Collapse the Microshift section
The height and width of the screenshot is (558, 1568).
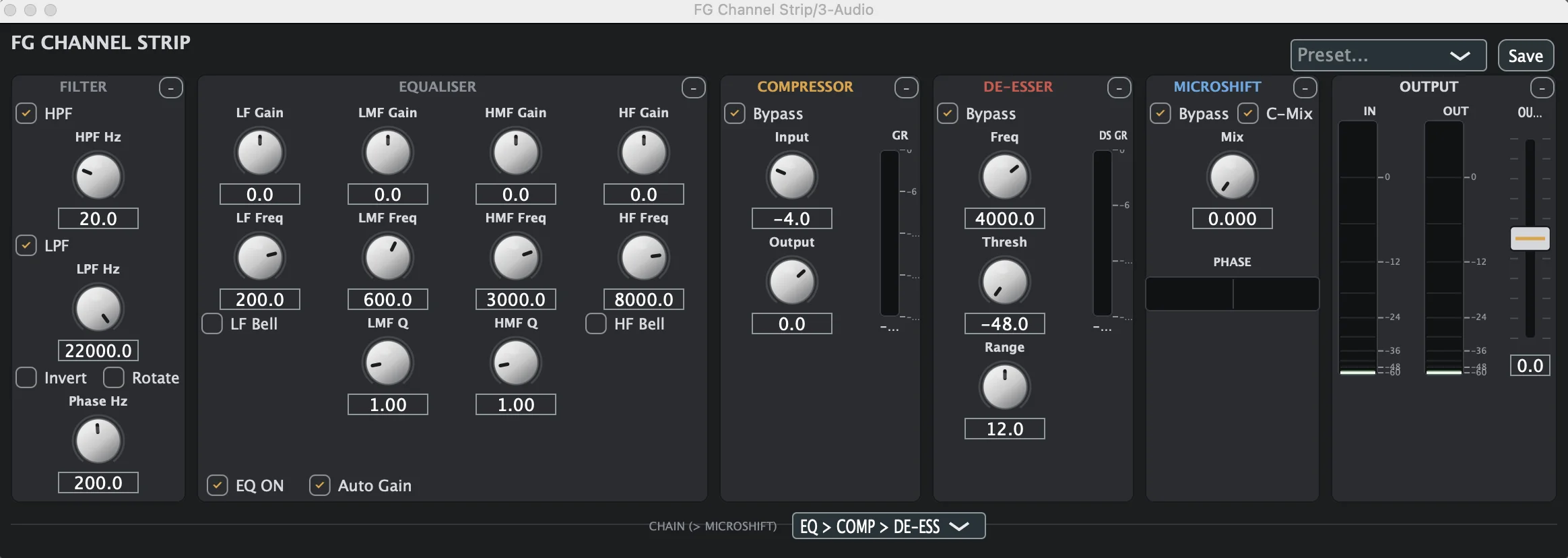[x=1305, y=88]
